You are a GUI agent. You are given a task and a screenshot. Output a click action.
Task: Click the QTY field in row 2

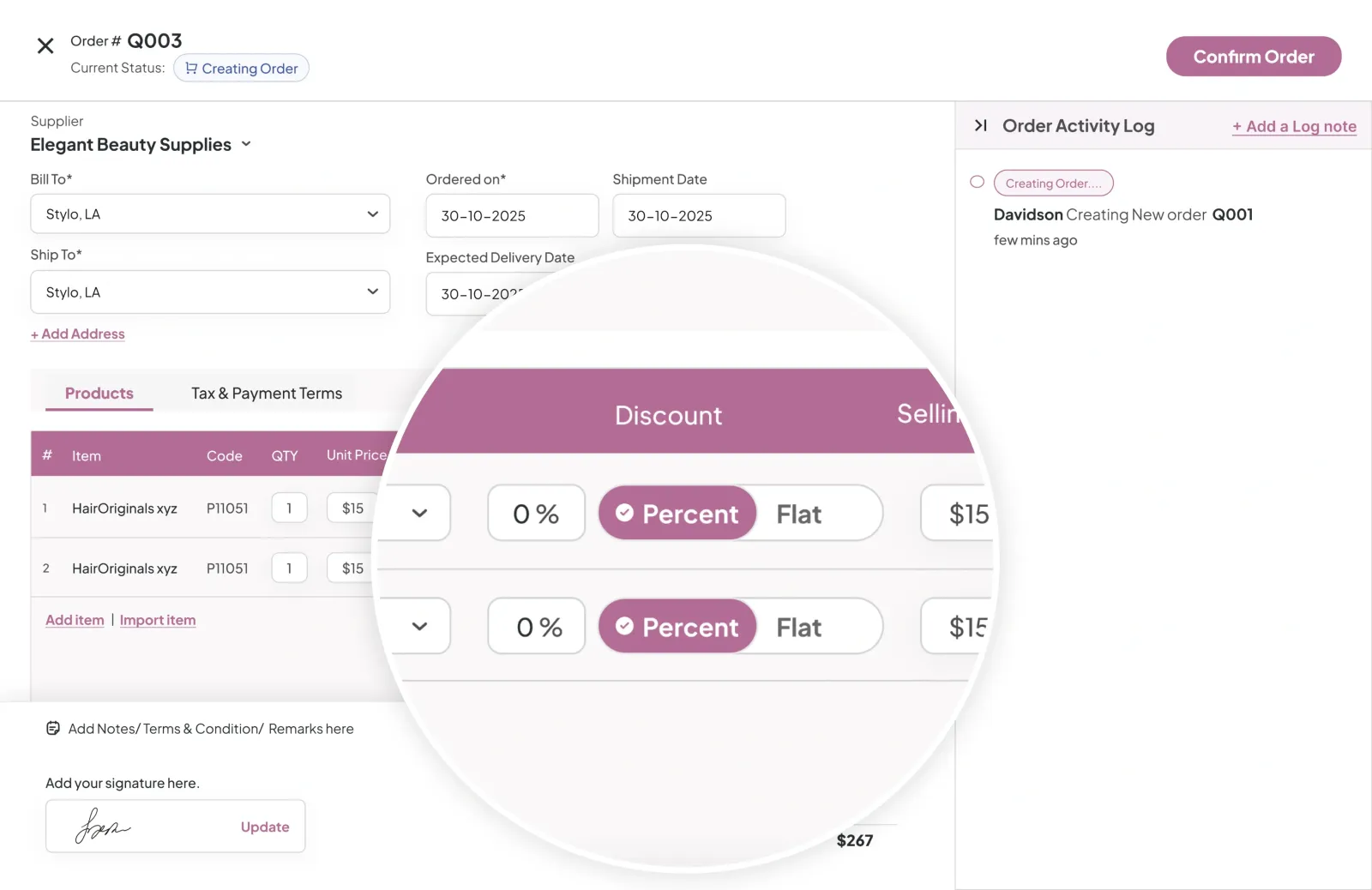tap(289, 568)
